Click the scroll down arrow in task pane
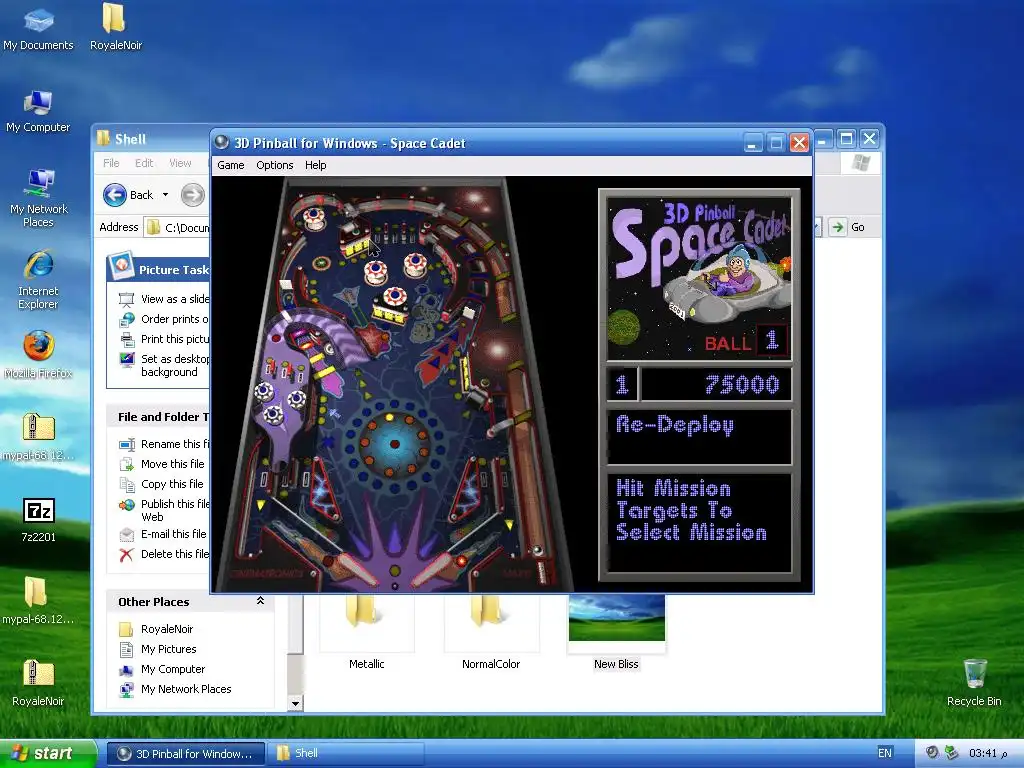This screenshot has width=1024, height=768. 295,703
